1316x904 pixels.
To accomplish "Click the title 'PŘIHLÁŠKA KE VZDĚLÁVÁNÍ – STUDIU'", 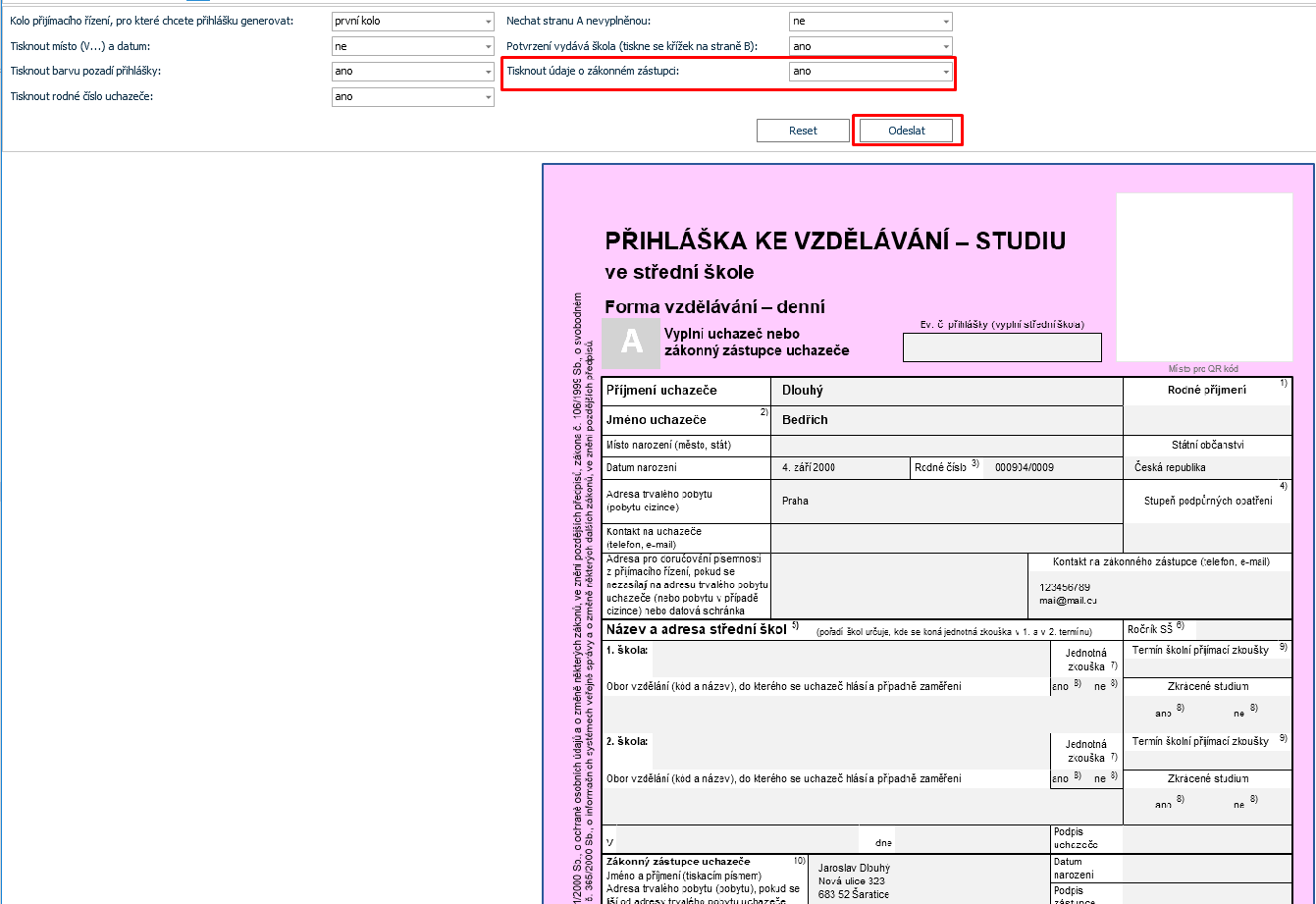I will tap(836, 240).
